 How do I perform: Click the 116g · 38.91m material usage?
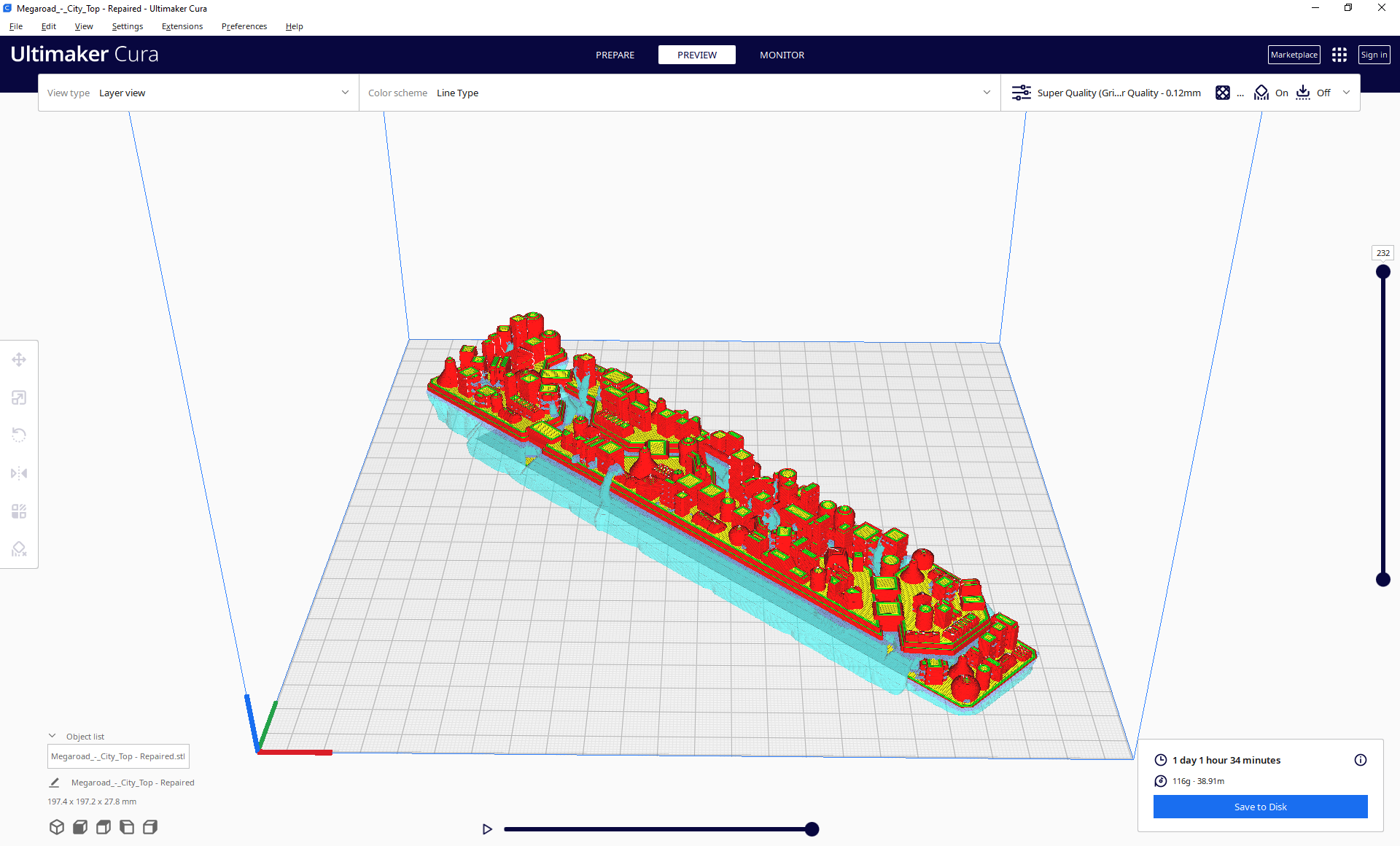[1198, 781]
